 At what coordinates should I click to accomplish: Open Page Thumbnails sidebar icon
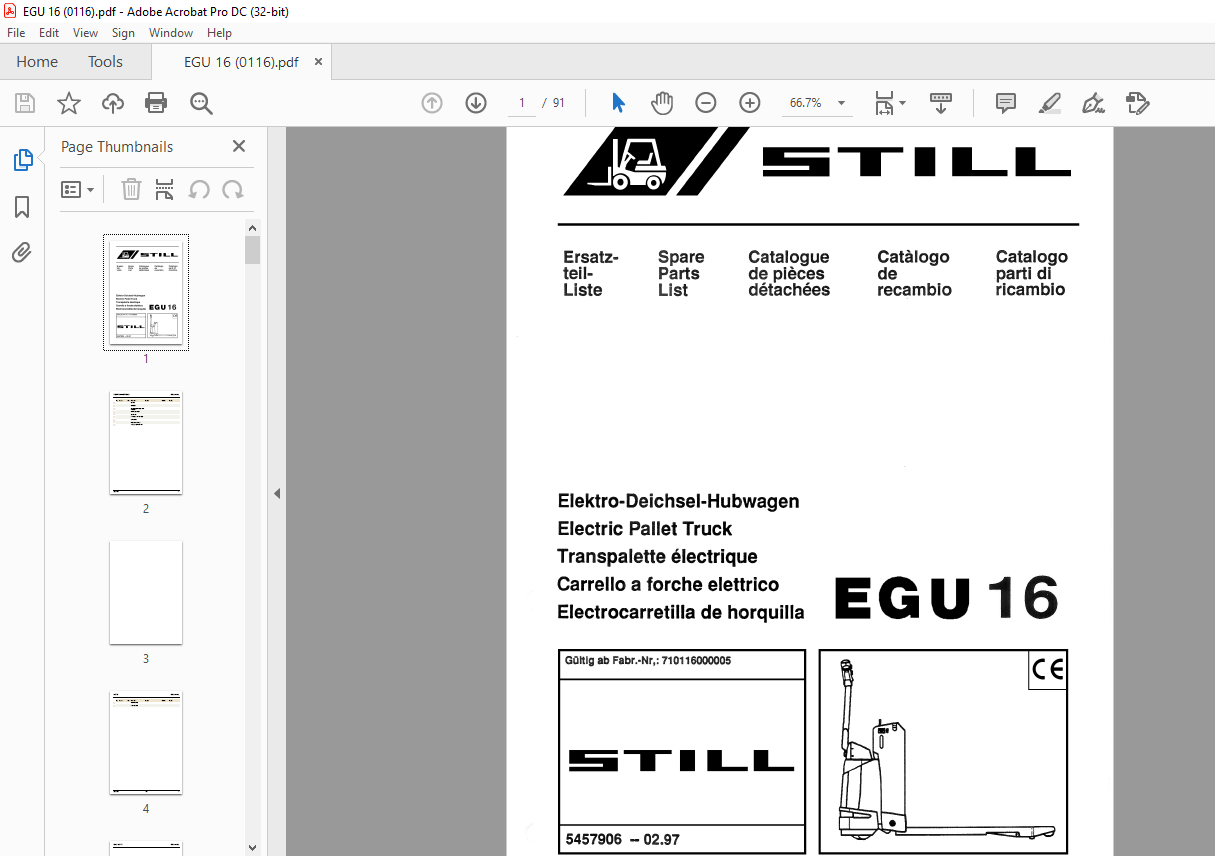(x=22, y=160)
